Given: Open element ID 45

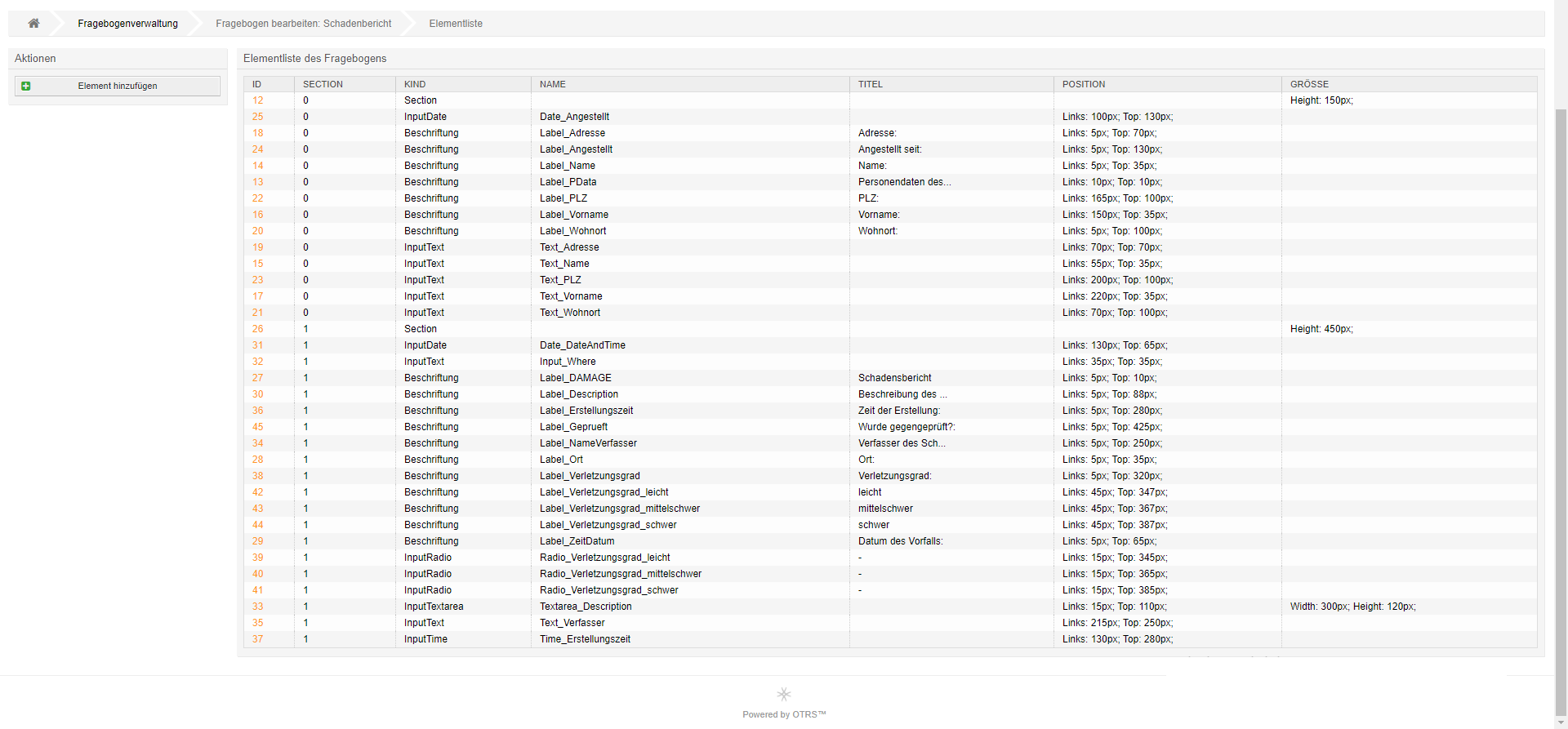Looking at the screenshot, I should (258, 427).
